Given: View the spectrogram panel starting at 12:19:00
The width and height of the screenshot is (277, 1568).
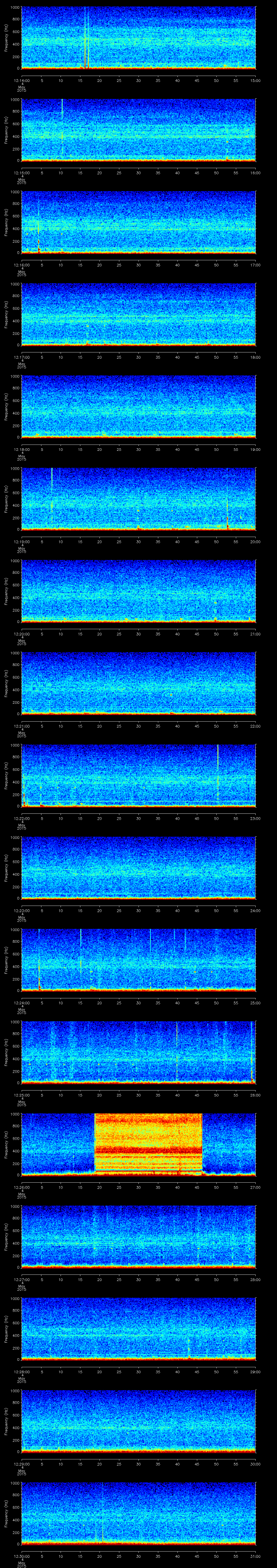Looking at the screenshot, I should click(139, 499).
